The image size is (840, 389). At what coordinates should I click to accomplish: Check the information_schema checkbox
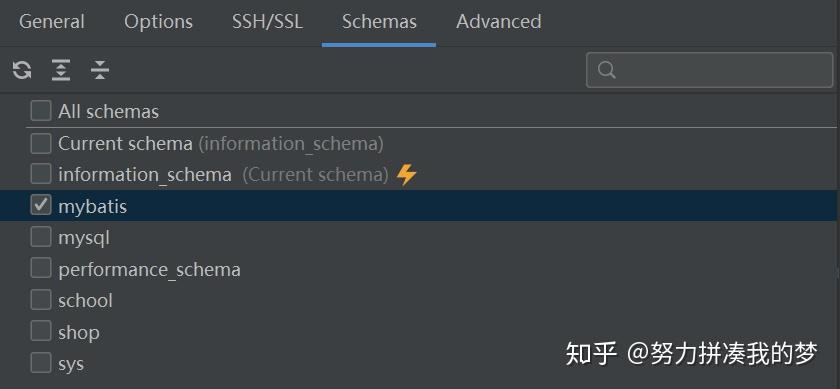(x=41, y=174)
